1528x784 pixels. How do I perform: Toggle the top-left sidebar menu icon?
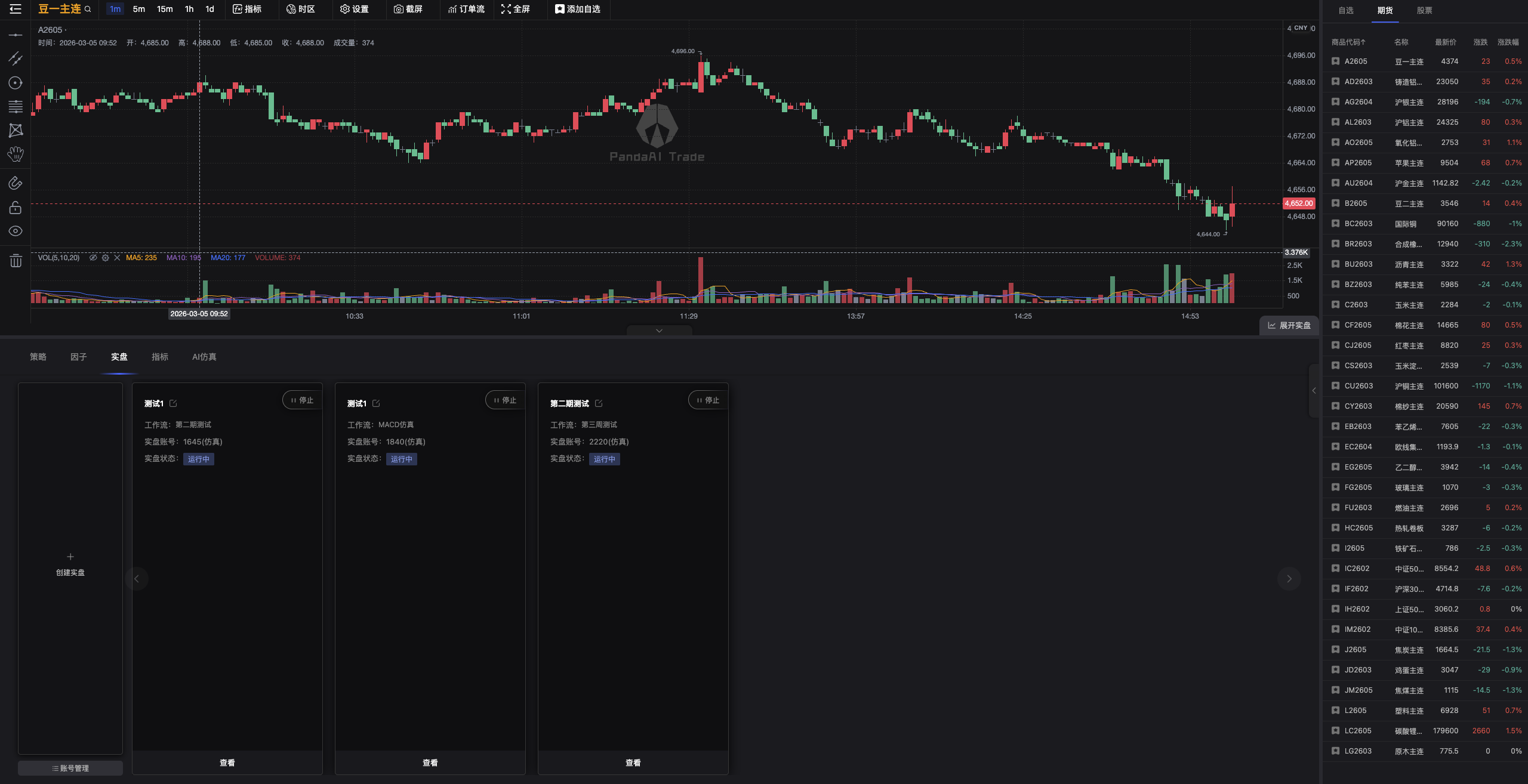tap(16, 9)
